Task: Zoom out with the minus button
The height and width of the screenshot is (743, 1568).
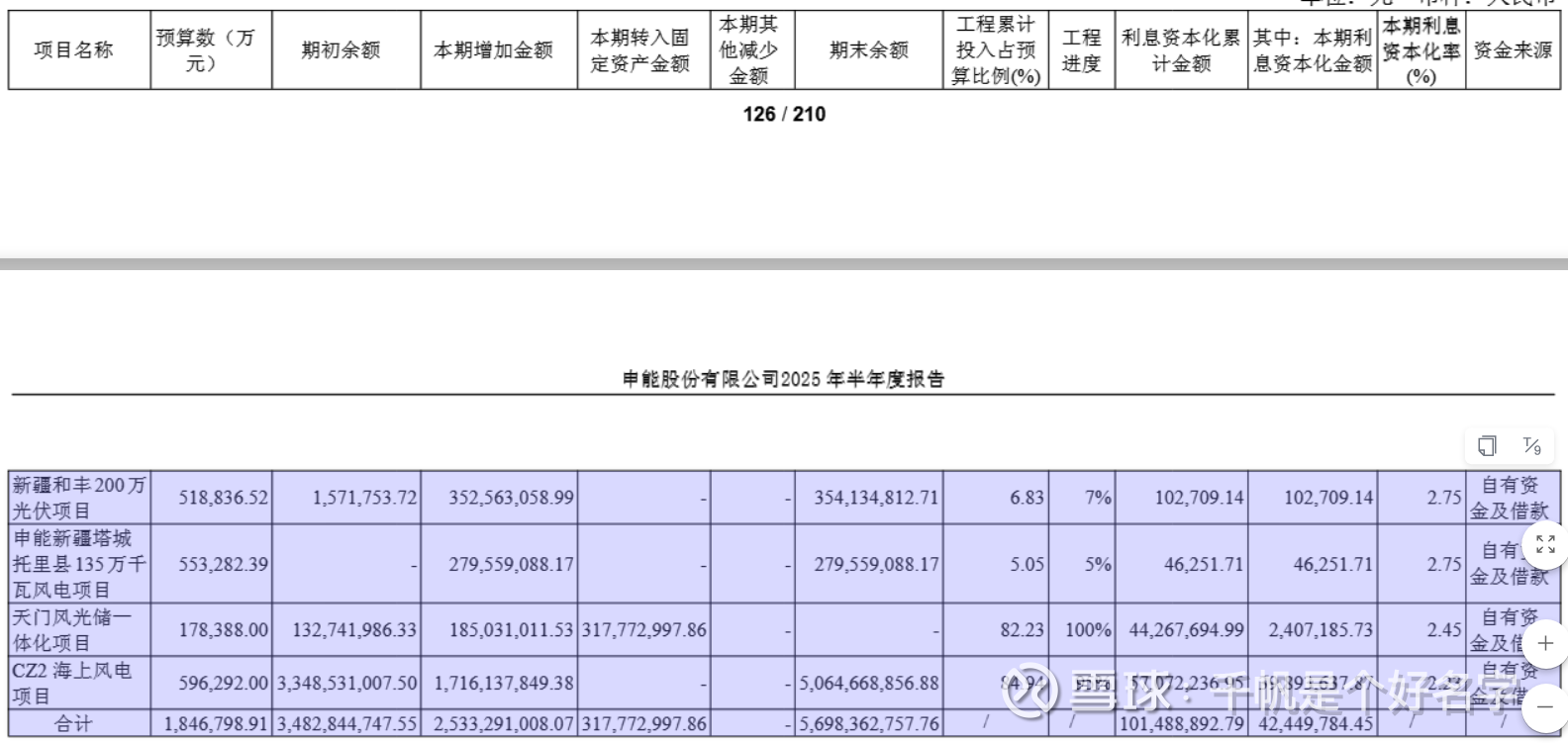Action: tap(1545, 706)
